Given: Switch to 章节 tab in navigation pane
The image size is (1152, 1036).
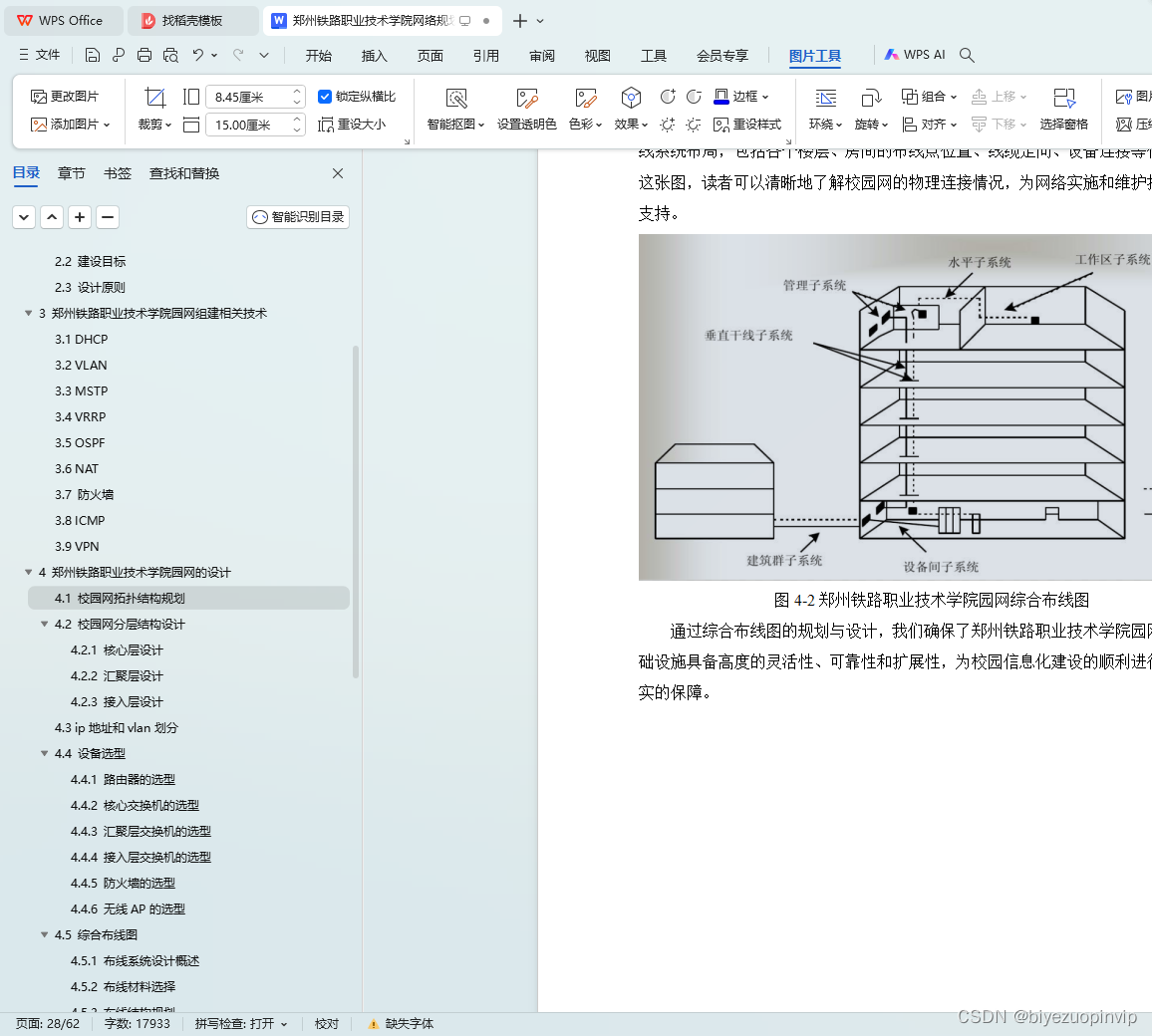Looking at the screenshot, I should coord(72,173).
